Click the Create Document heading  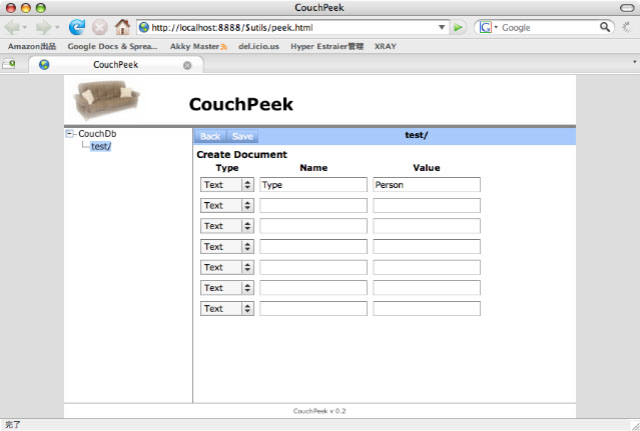[x=242, y=154]
